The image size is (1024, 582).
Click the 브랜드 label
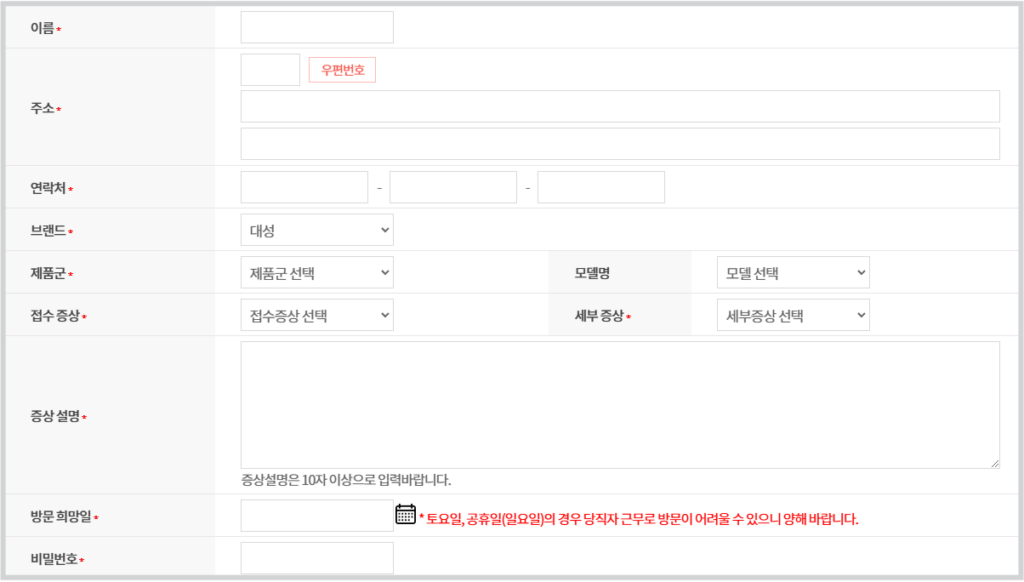[x=48, y=231]
